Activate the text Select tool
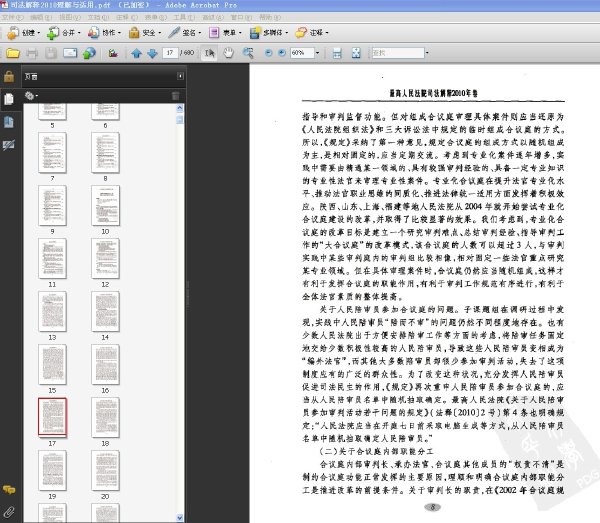Image resolution: width=600 pixels, height=523 pixels. (x=209, y=53)
